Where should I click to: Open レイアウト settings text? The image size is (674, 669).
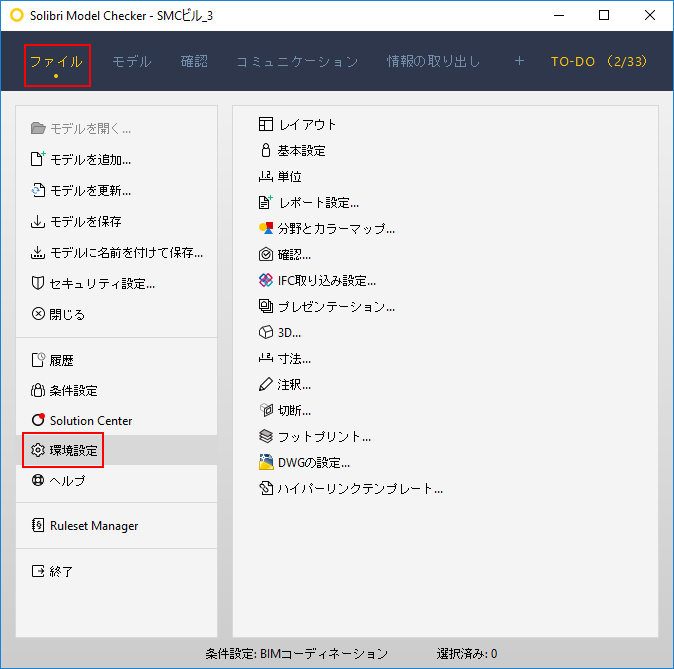click(307, 125)
